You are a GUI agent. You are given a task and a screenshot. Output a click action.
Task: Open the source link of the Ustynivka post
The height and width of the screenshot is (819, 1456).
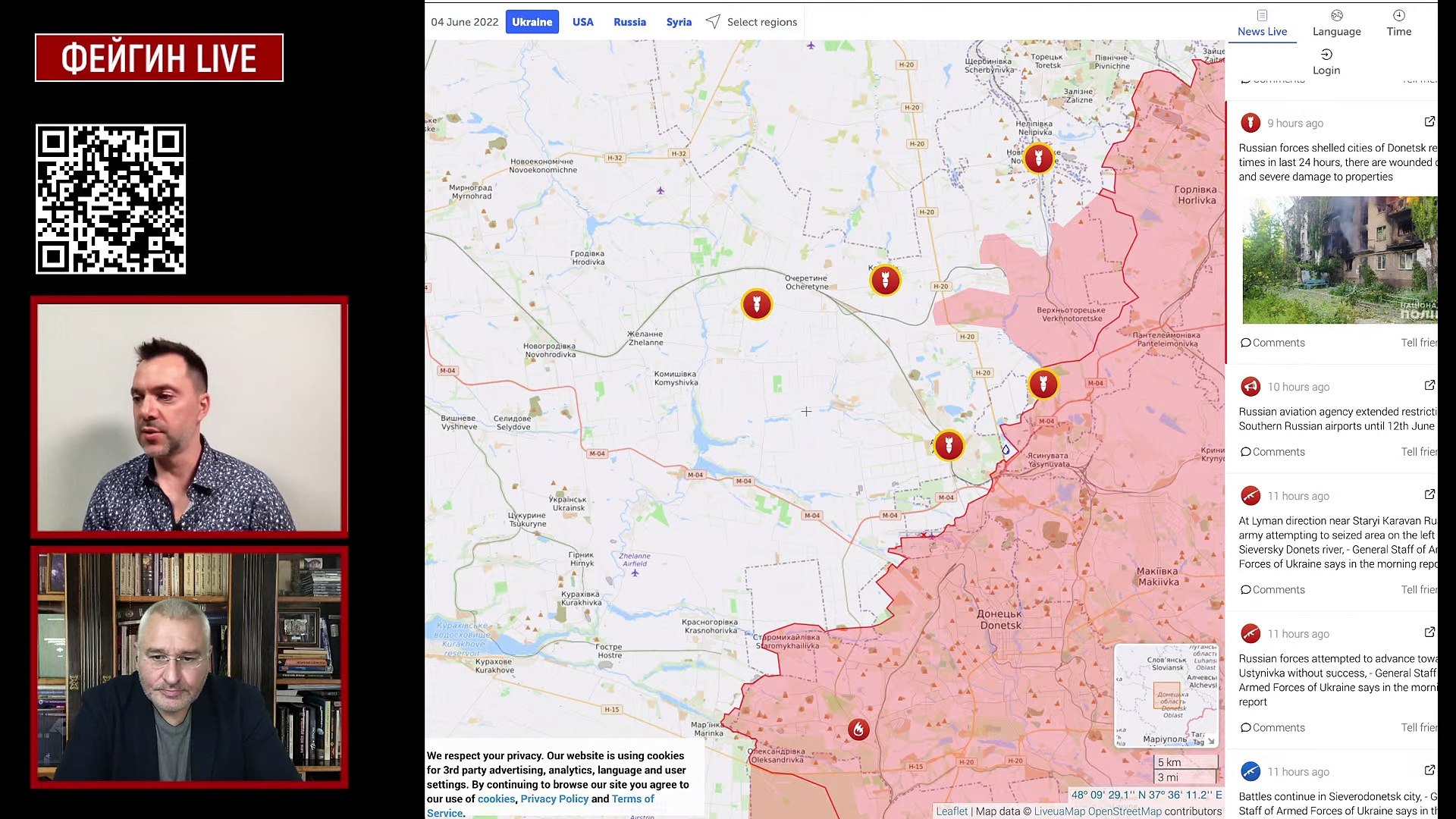[x=1429, y=632]
